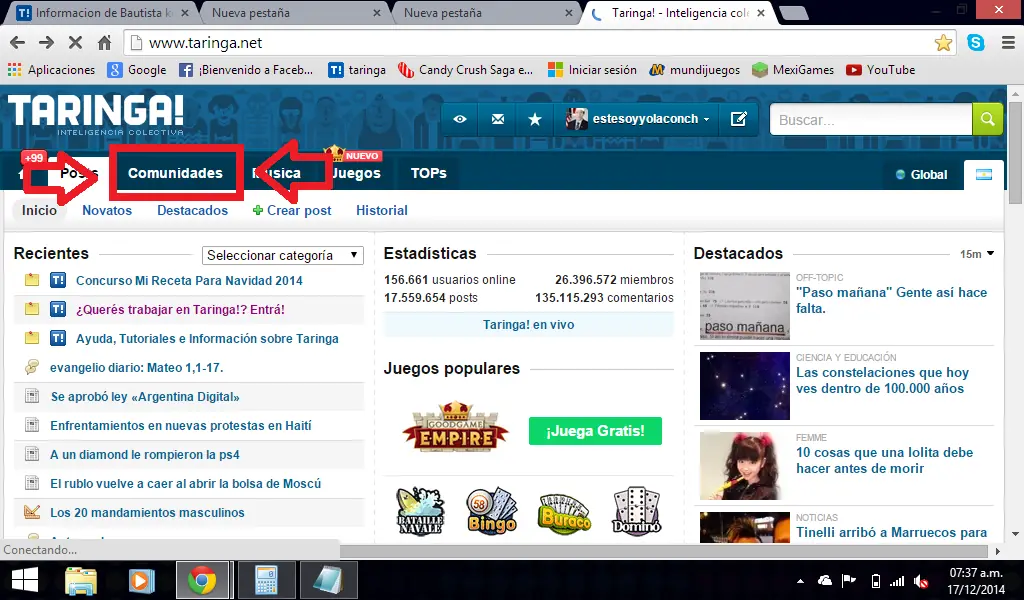Open Historial sub-tab
The width and height of the screenshot is (1024, 600).
coord(381,210)
